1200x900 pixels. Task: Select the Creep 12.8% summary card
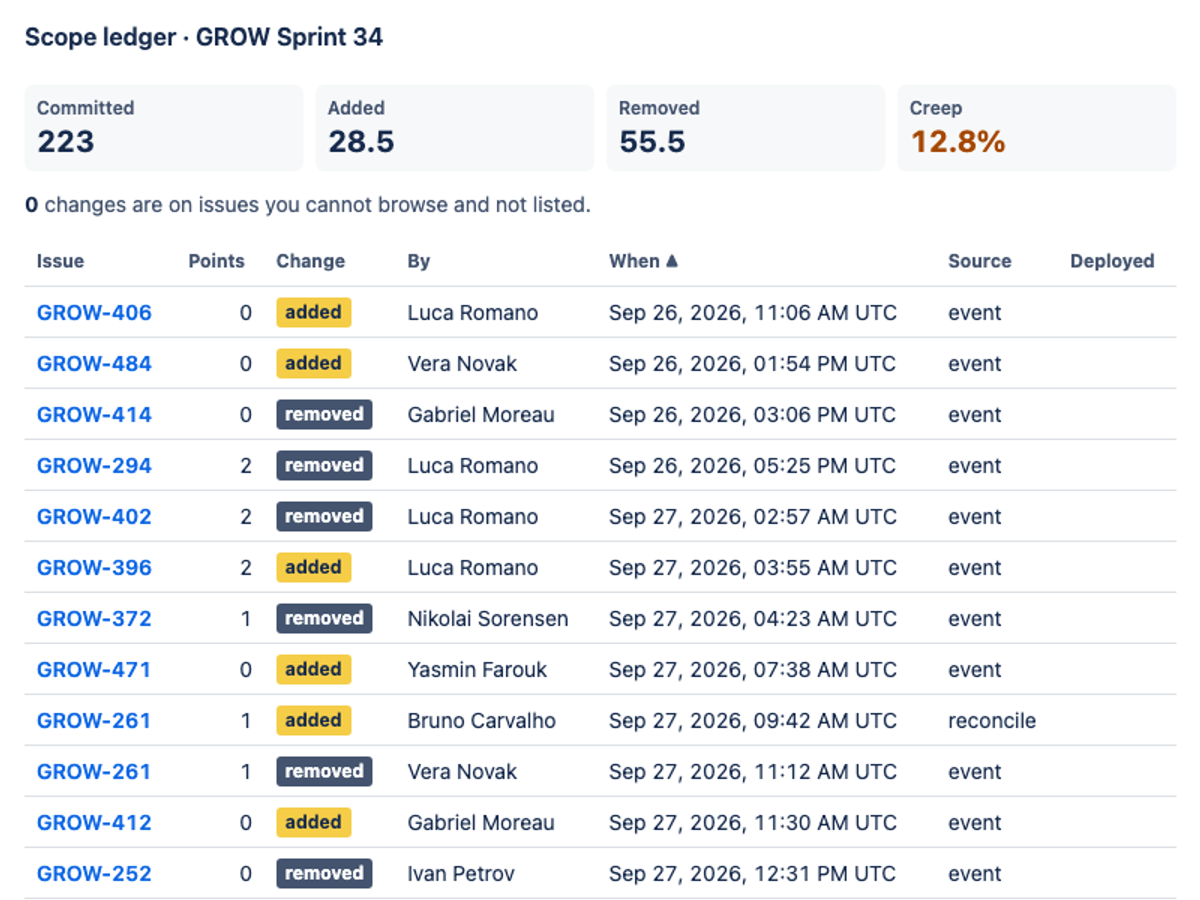coord(1037,128)
